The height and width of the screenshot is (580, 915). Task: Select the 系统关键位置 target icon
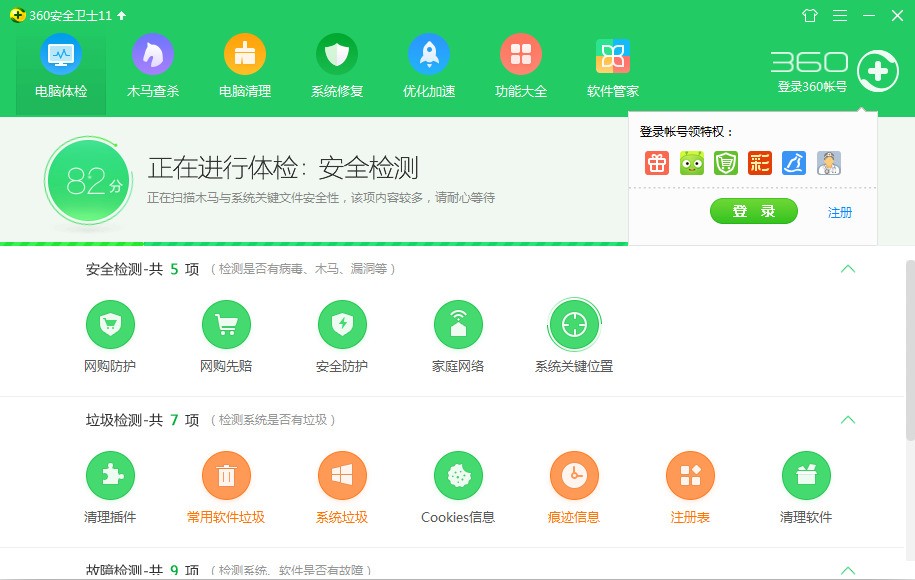point(575,324)
